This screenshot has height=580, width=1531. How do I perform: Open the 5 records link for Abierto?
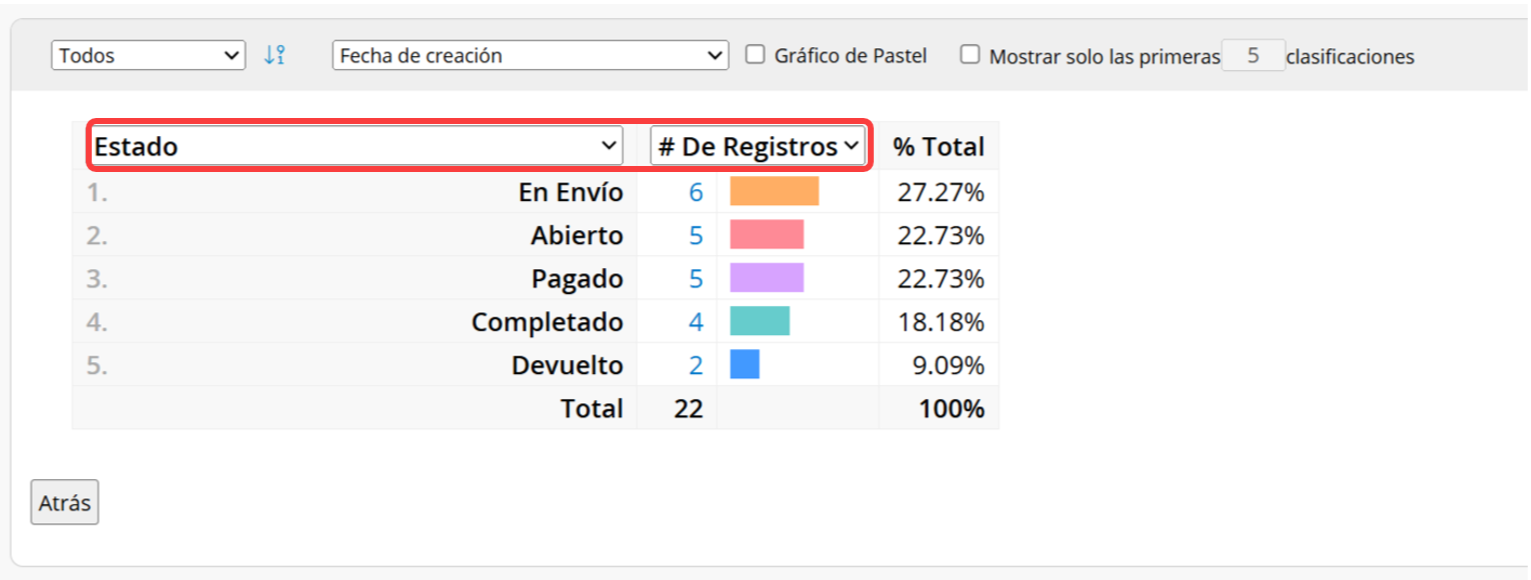click(x=696, y=236)
